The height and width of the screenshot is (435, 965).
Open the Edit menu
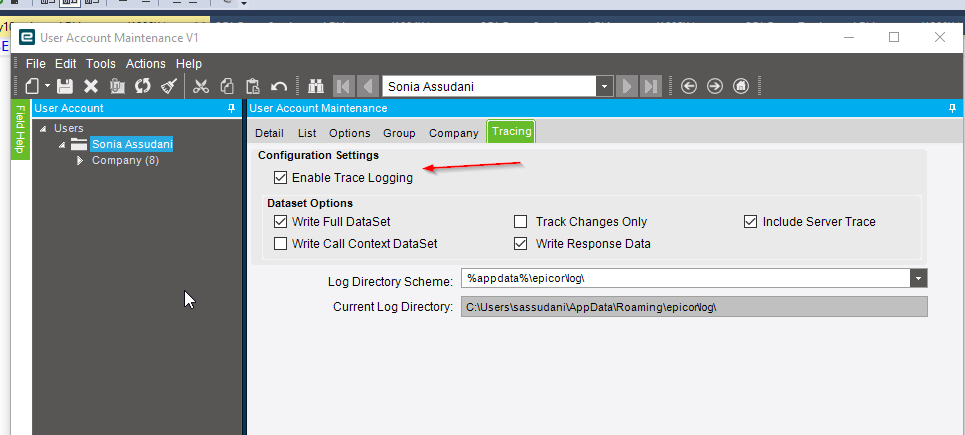[66, 64]
